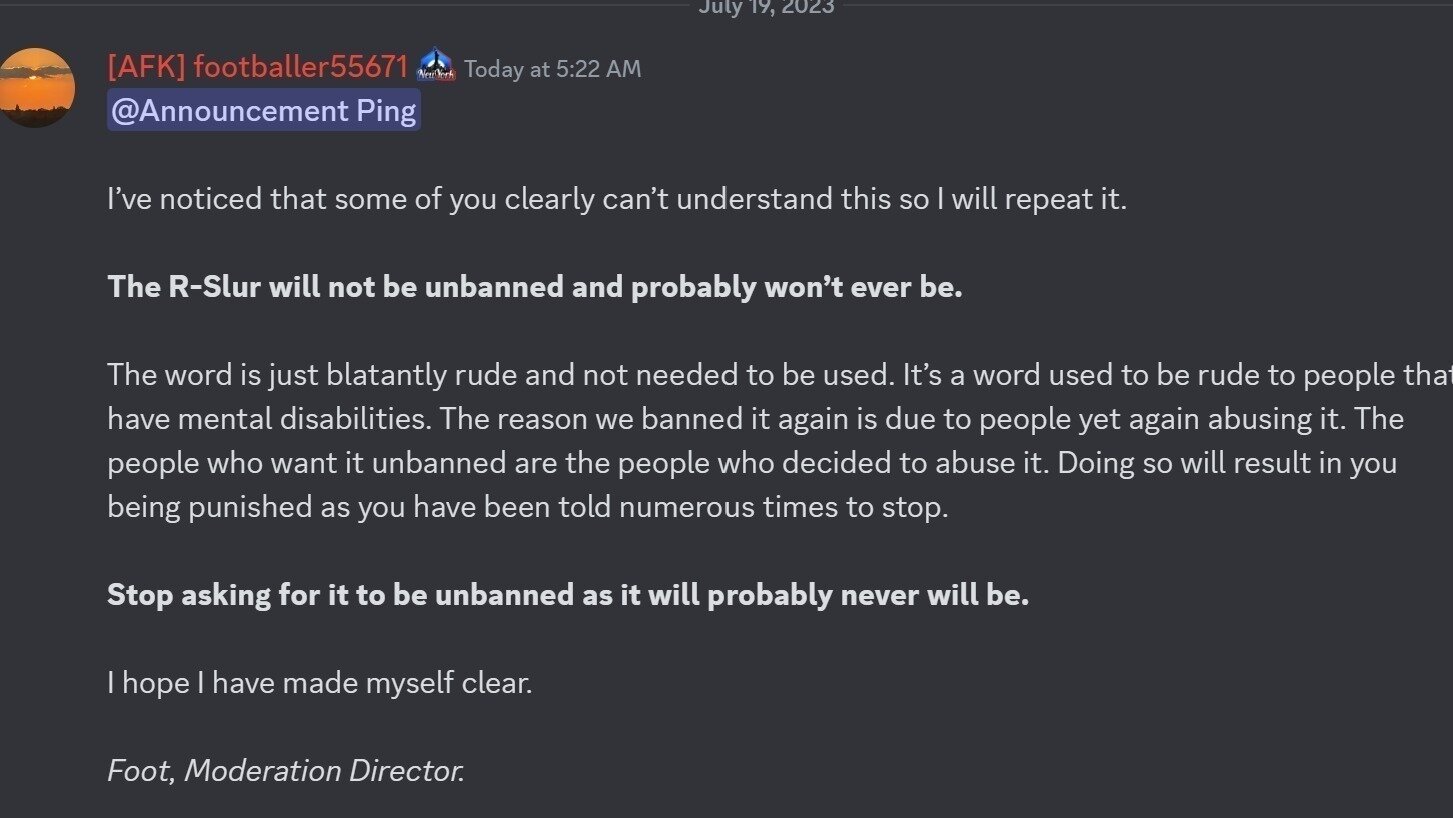Open the sunset profile avatar
This screenshot has height=818, width=1453.
(37, 87)
